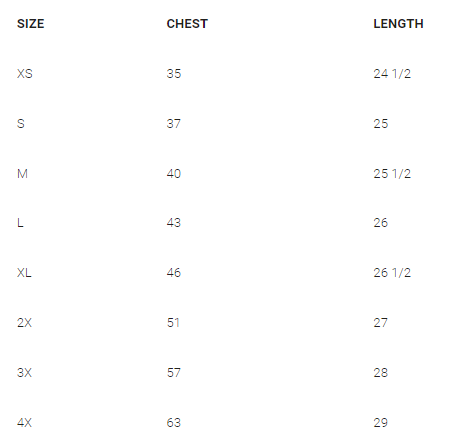Select the 2X size row label
The width and height of the screenshot is (456, 448).
point(24,323)
